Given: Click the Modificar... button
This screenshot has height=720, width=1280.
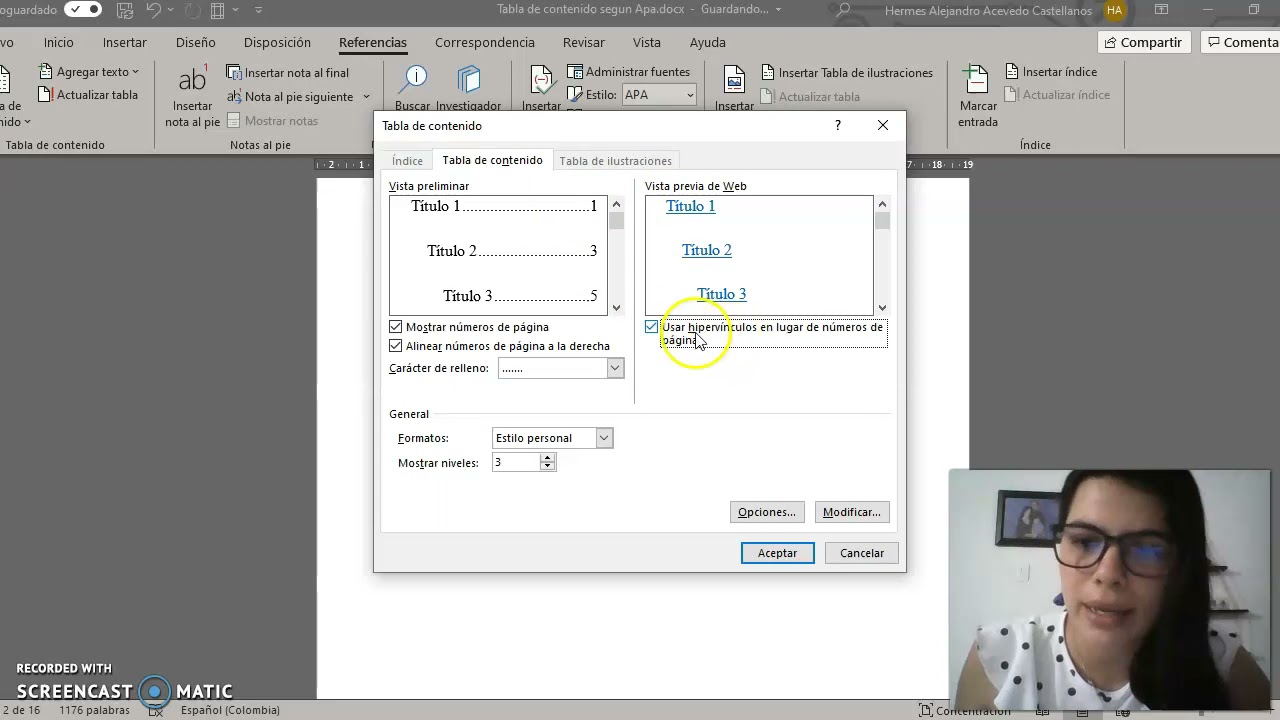Looking at the screenshot, I should click(852, 512).
